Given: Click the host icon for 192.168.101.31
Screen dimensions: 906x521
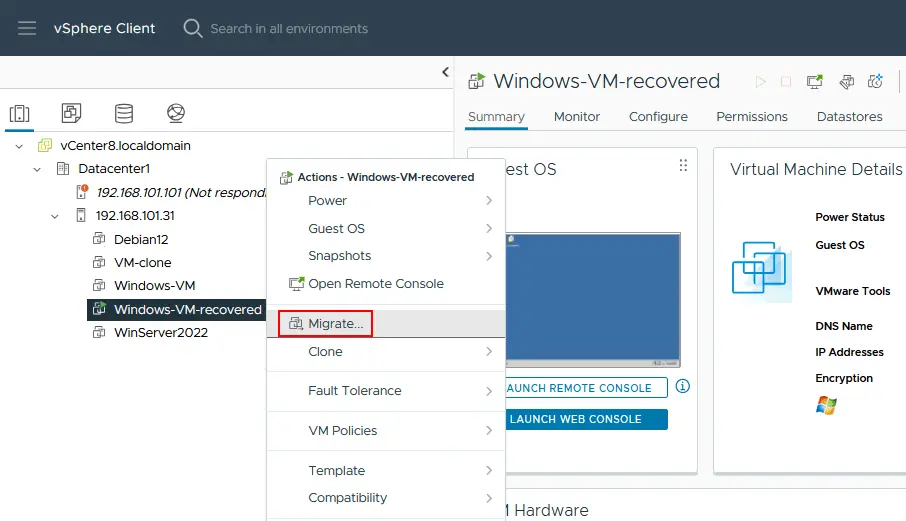Looking at the screenshot, I should [x=81, y=215].
